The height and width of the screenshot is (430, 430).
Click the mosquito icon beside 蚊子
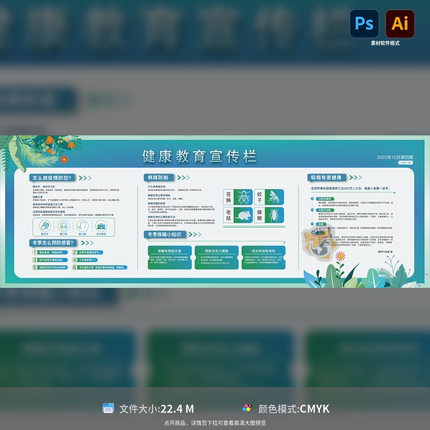274,197
